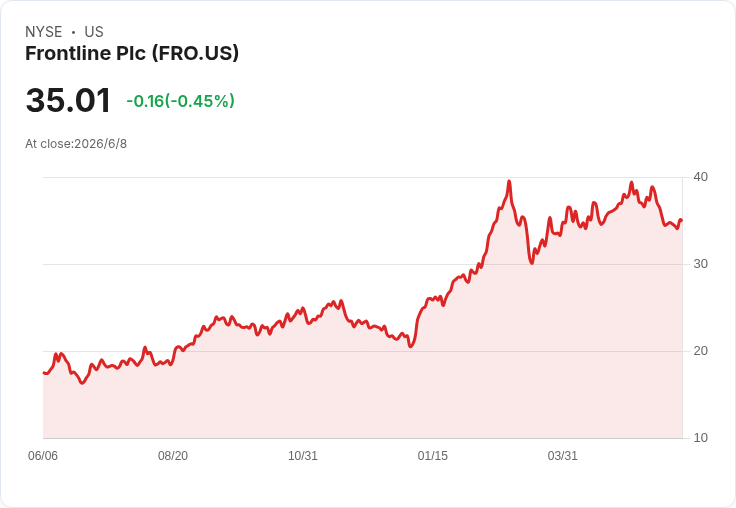
Task: Click the 10 y-axis price label
Action: [700, 438]
